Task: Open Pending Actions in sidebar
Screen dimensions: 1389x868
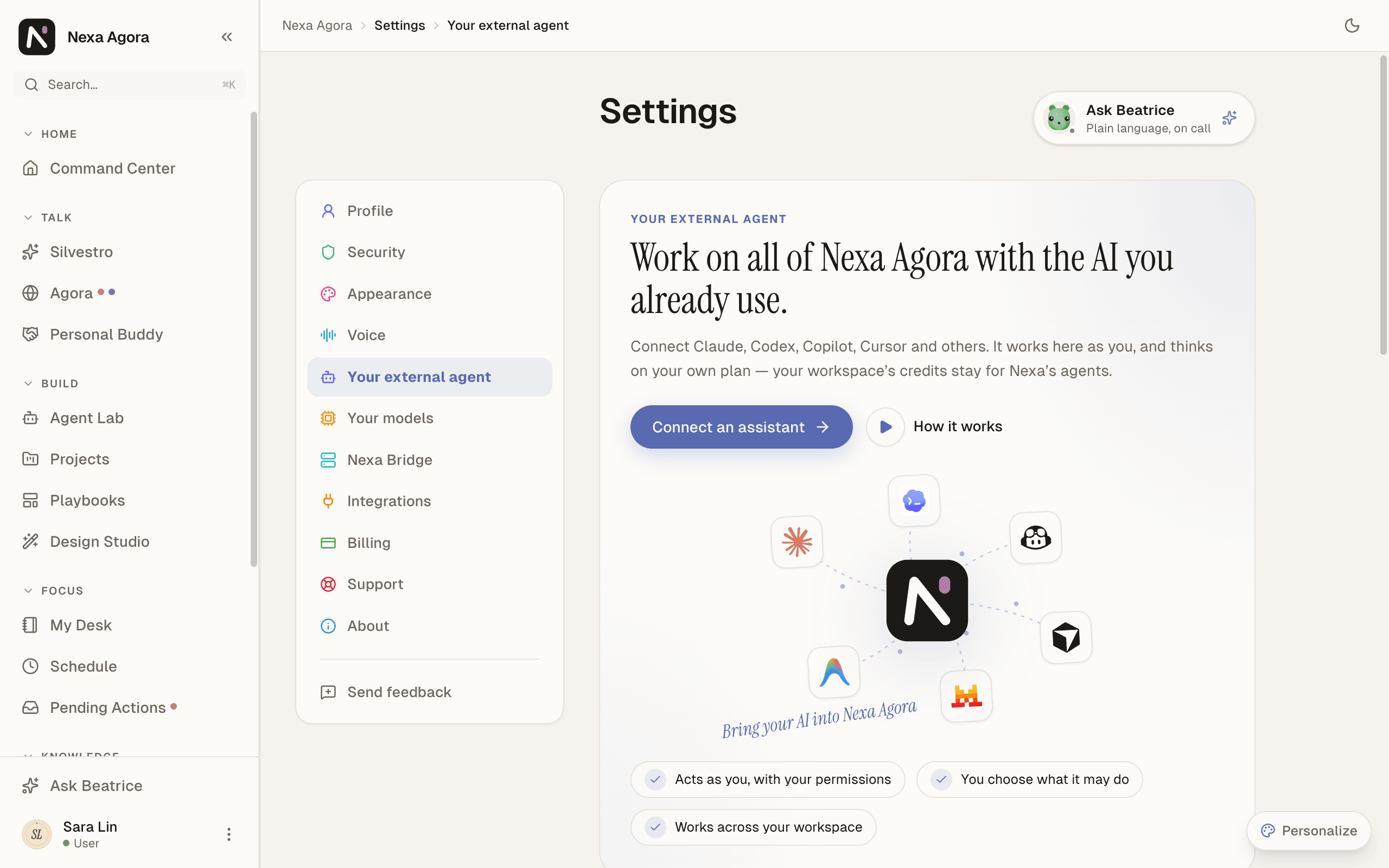Action: [x=130, y=707]
